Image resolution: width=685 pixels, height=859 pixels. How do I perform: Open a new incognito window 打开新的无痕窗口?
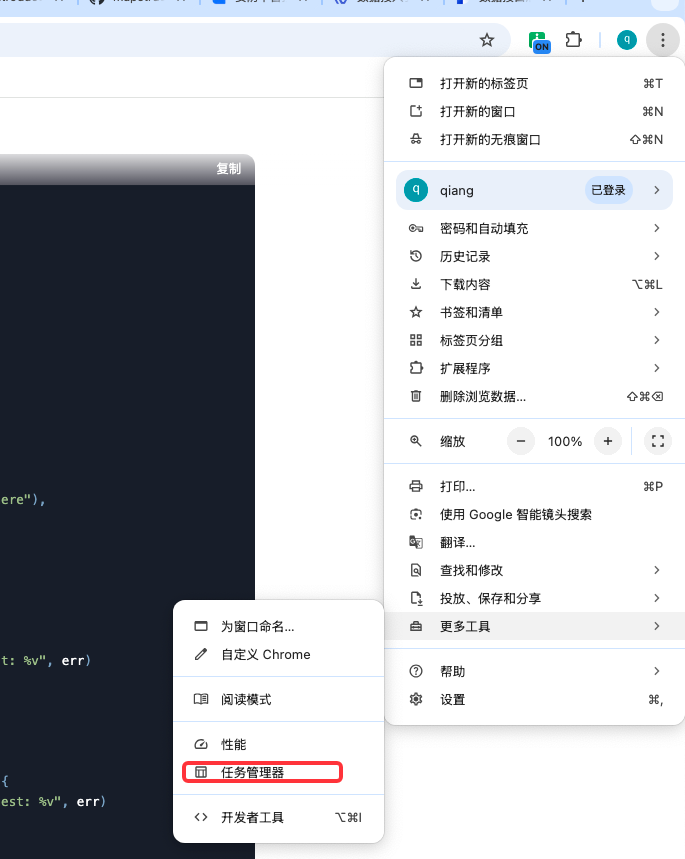click(x=534, y=139)
